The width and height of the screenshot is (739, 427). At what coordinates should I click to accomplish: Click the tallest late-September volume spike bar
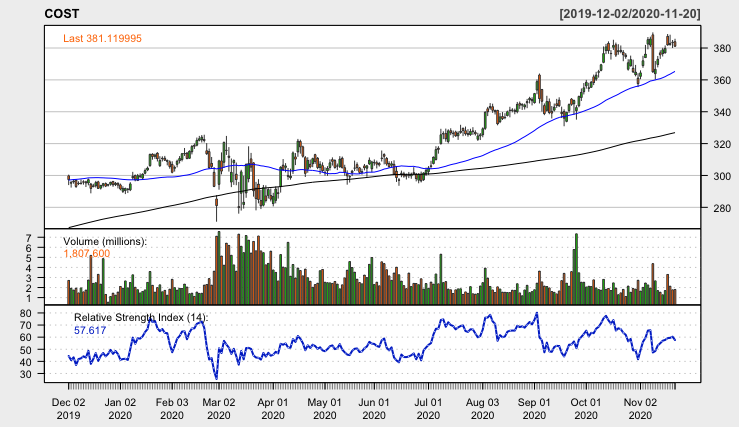[x=576, y=269]
